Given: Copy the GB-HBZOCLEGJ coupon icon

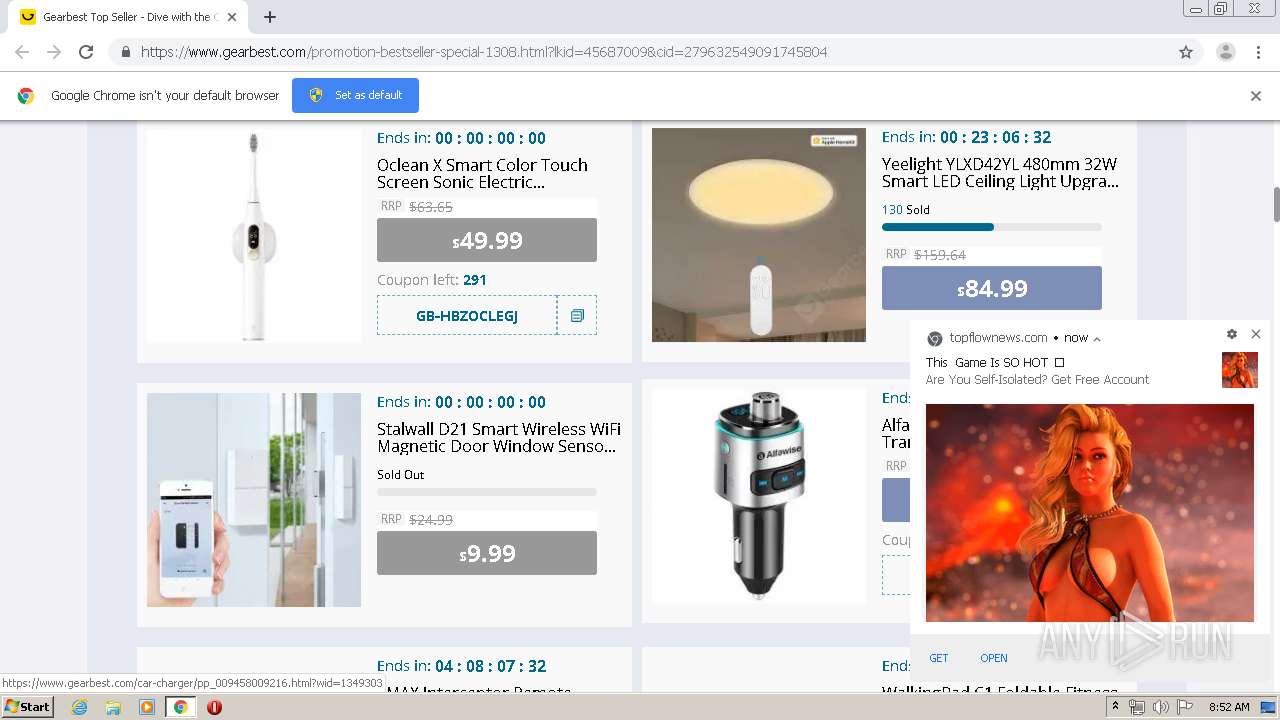Looking at the screenshot, I should click(577, 316).
